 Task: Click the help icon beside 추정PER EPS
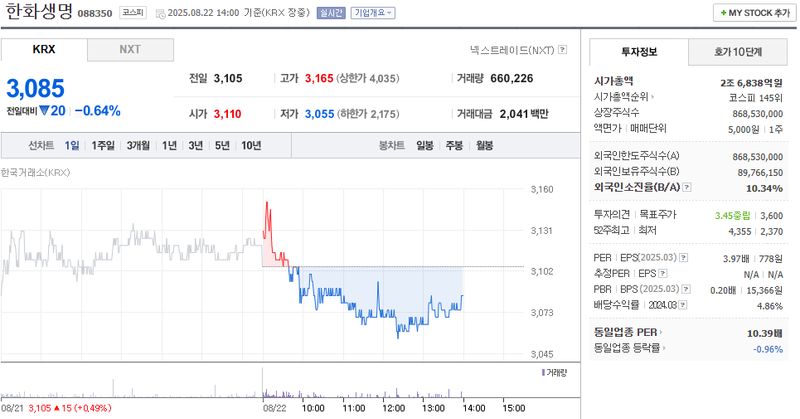click(662, 274)
